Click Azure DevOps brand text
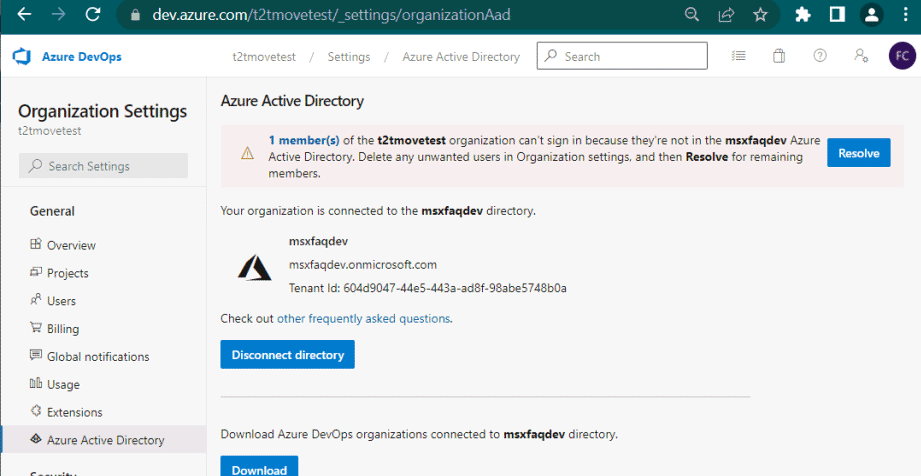921x476 pixels. [82, 56]
